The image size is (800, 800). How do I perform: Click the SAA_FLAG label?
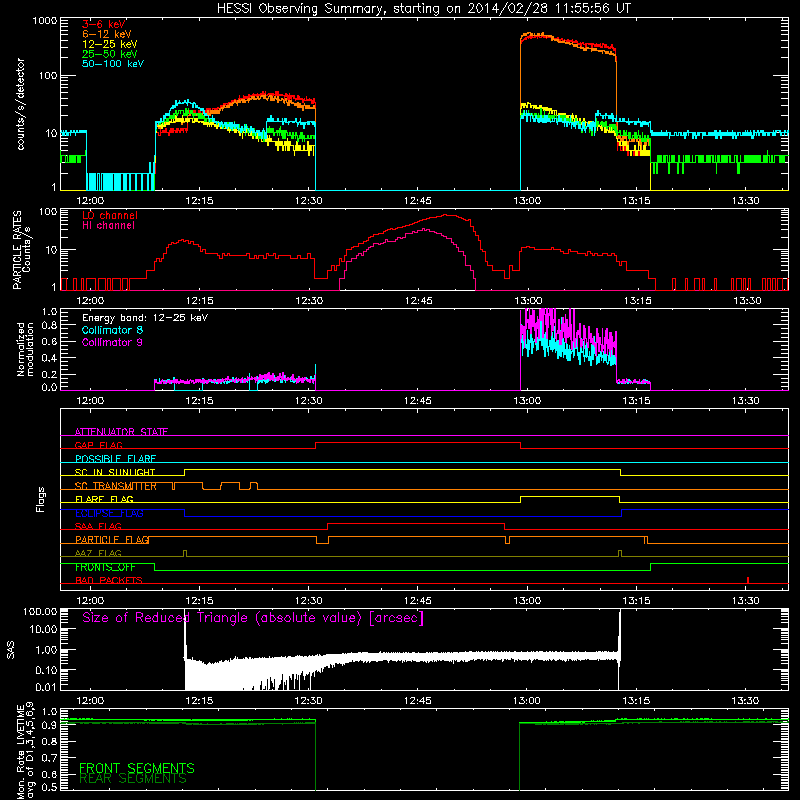pyautogui.click(x=98, y=526)
